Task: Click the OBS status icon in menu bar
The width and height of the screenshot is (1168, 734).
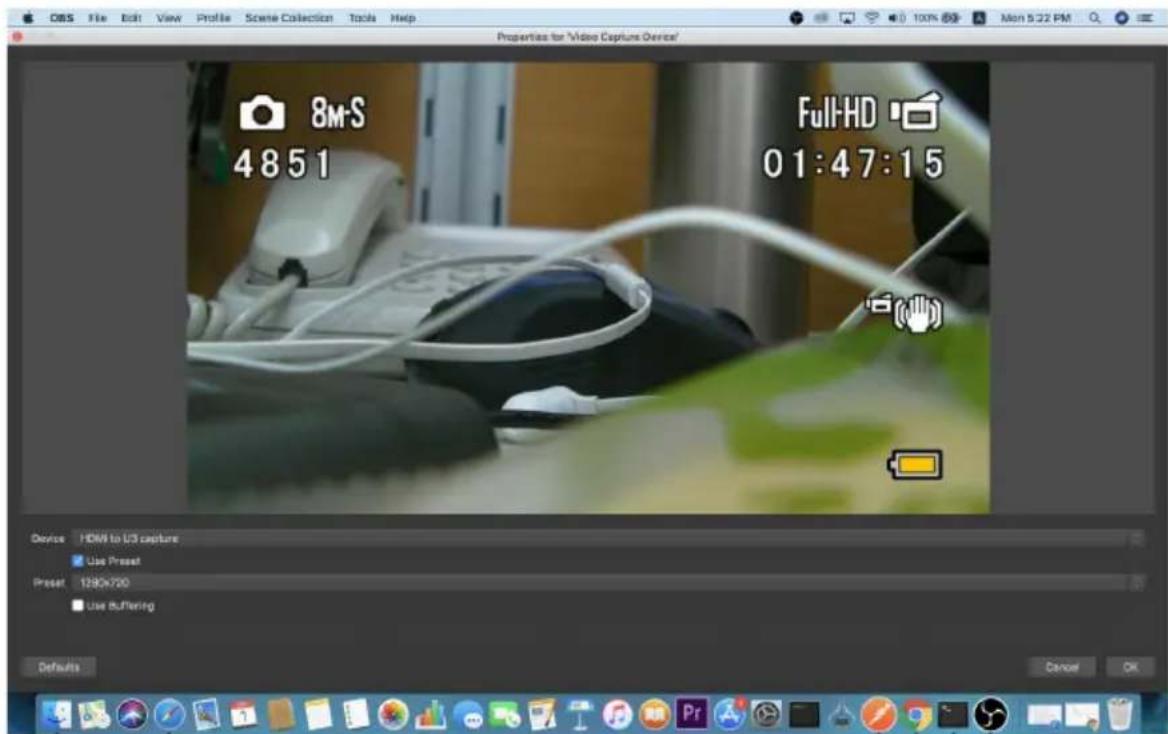Action: tap(796, 18)
